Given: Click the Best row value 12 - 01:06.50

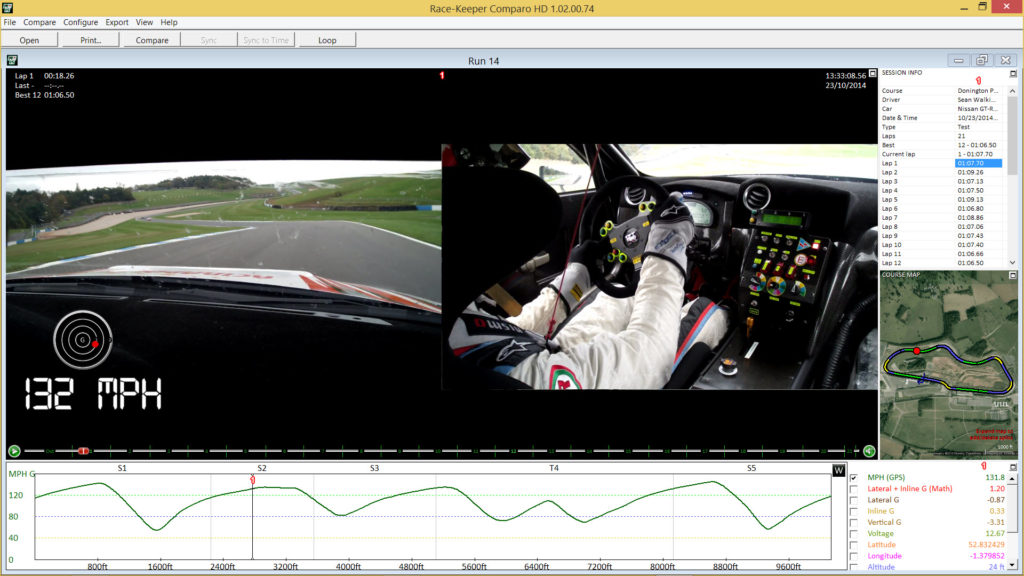Looking at the screenshot, I should 977,145.
